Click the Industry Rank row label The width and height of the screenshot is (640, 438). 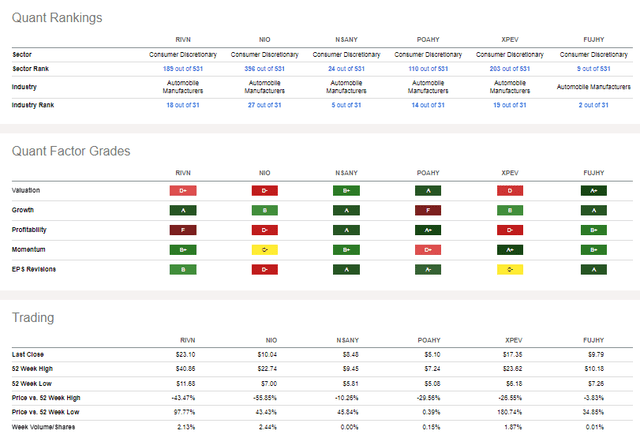(x=33, y=105)
